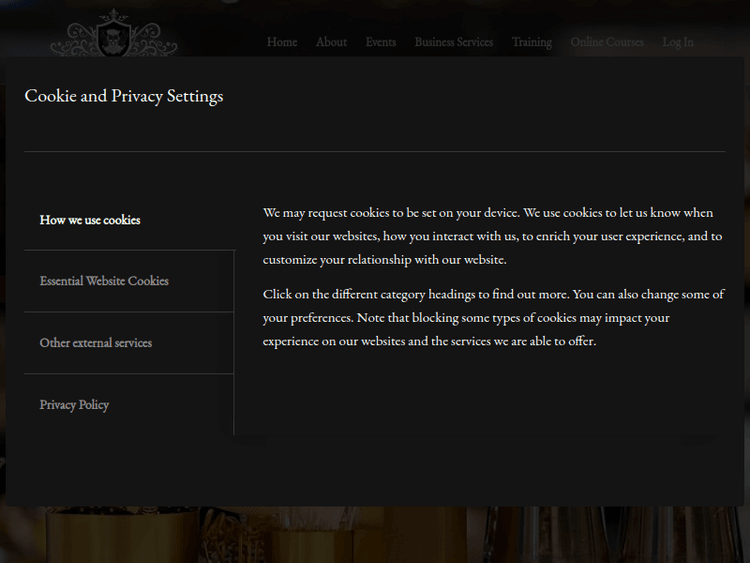
Task: Click the text line 'customize your relationship with our website'
Action: pos(385,260)
